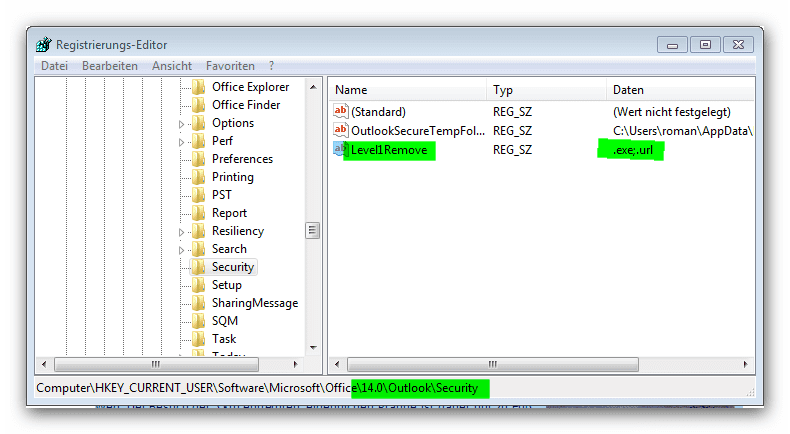Expand the Options registry key
The height and width of the screenshot is (434, 790).
(181, 124)
